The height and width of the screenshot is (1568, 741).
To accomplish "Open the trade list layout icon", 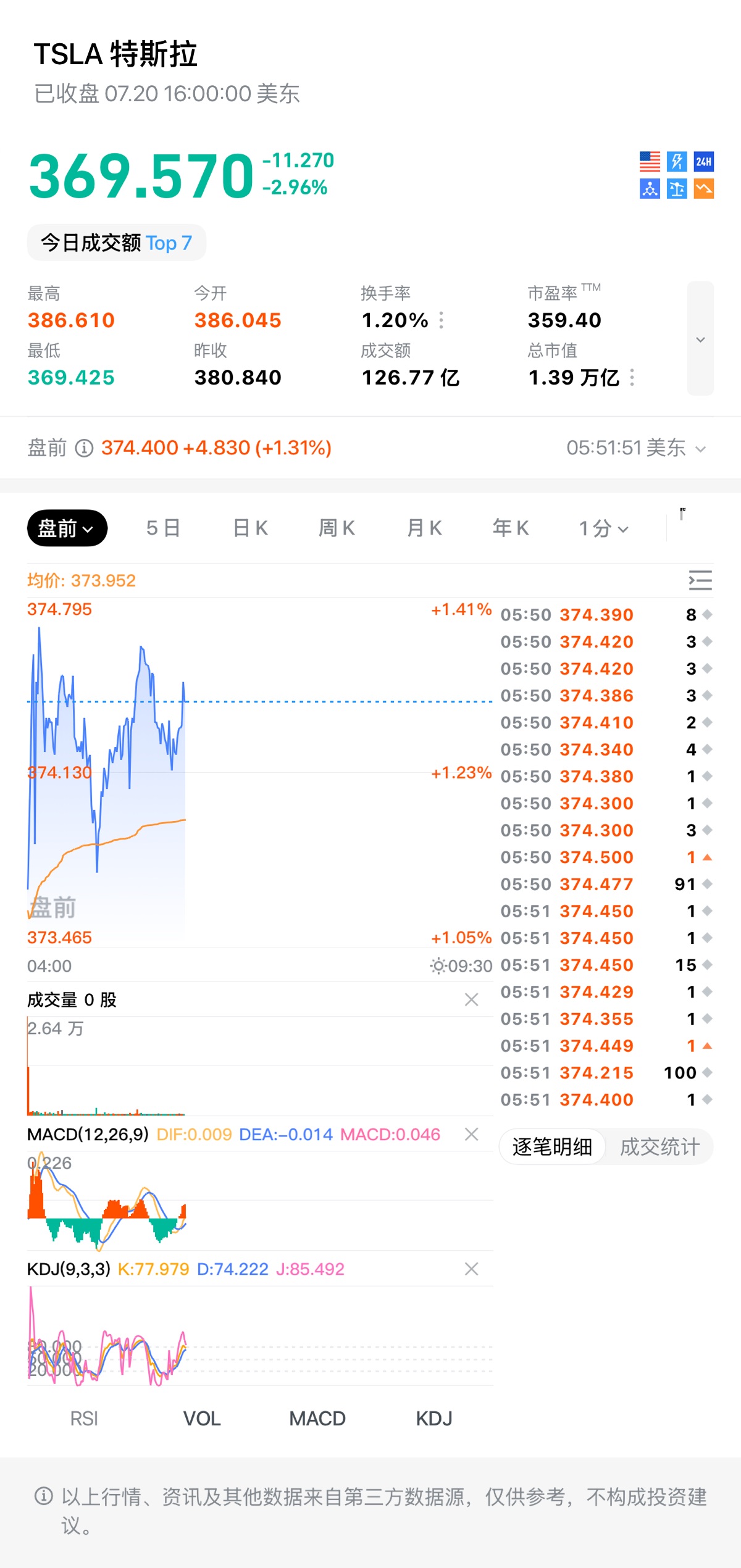I will pos(700,580).
